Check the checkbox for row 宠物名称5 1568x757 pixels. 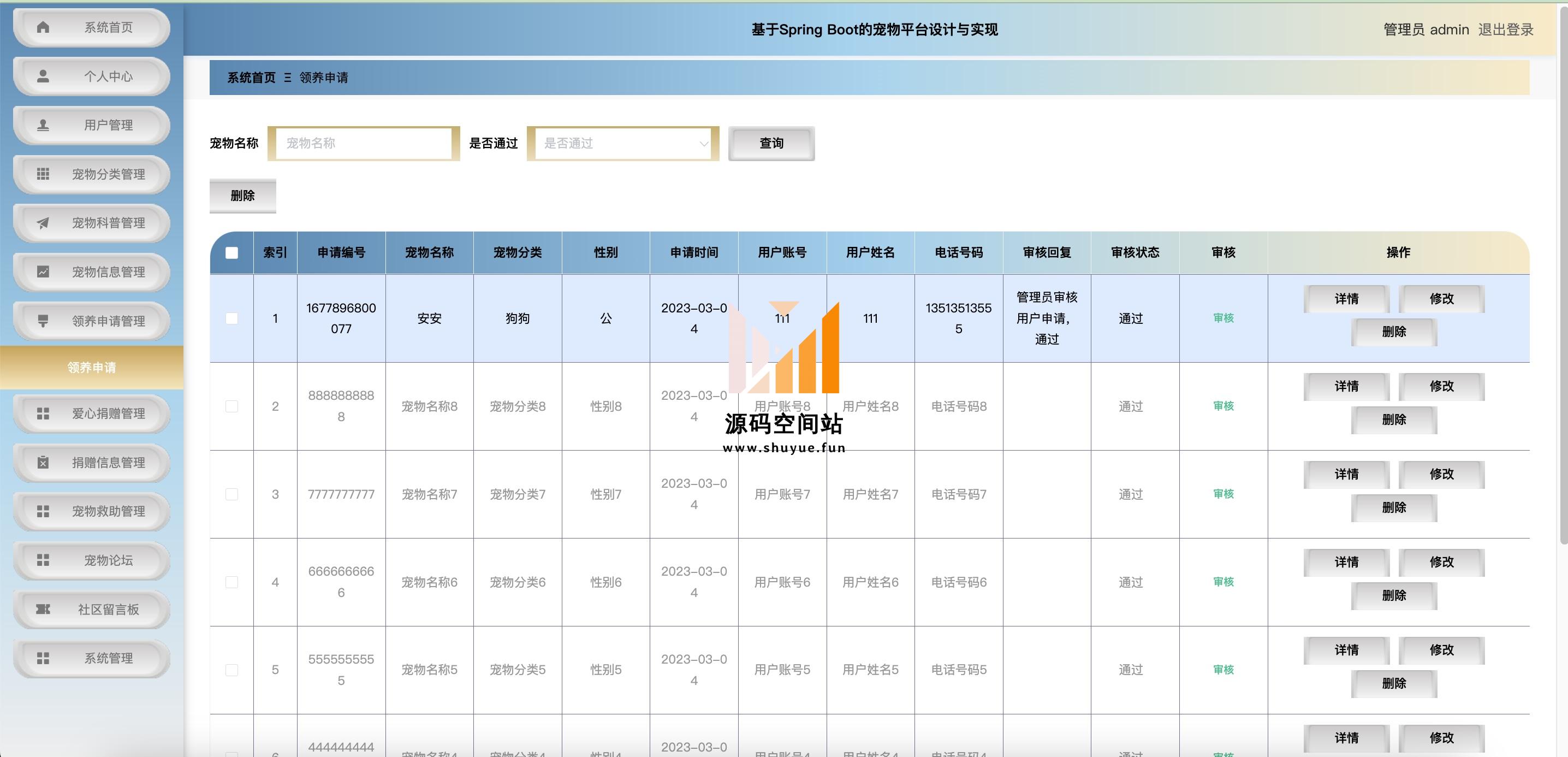tap(232, 670)
